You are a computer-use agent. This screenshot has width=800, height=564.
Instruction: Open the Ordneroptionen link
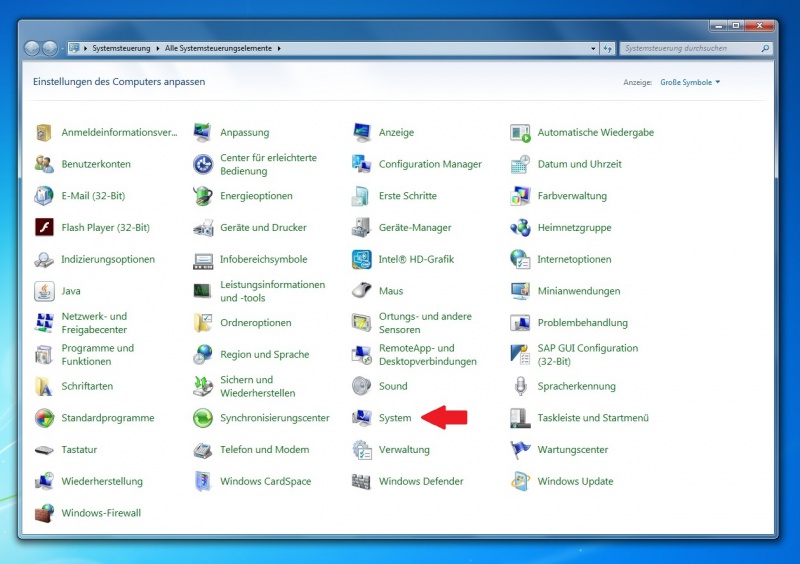tap(256, 323)
